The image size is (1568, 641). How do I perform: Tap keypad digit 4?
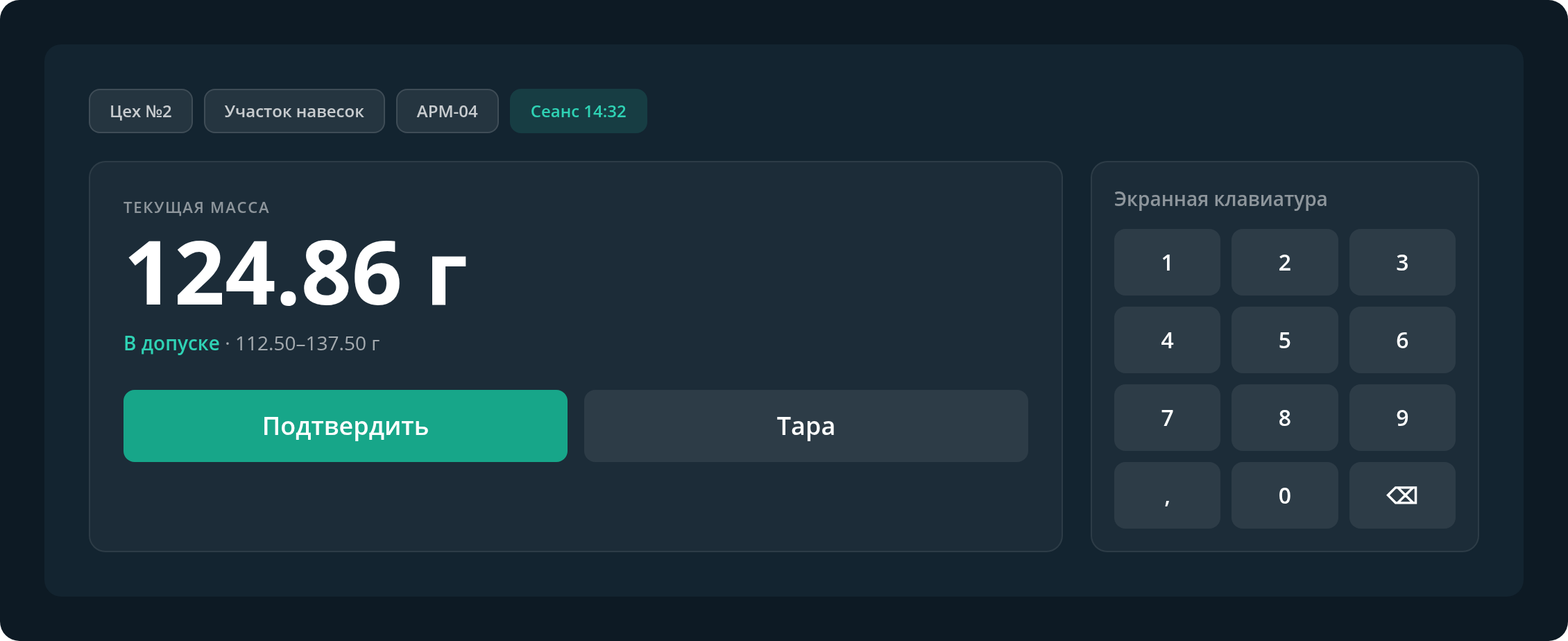tap(1167, 340)
